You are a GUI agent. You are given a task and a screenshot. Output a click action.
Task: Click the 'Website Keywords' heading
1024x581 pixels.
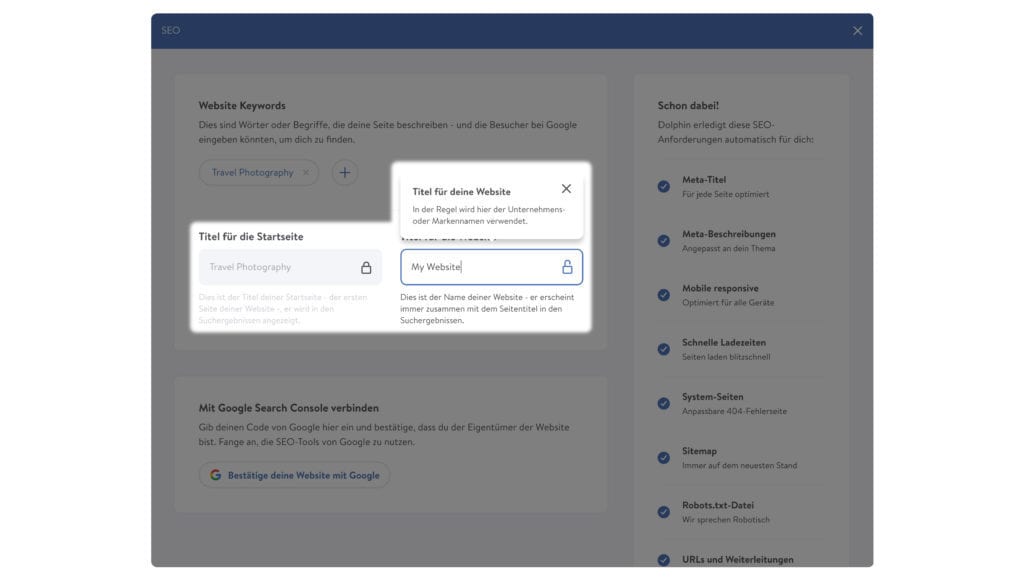(242, 105)
